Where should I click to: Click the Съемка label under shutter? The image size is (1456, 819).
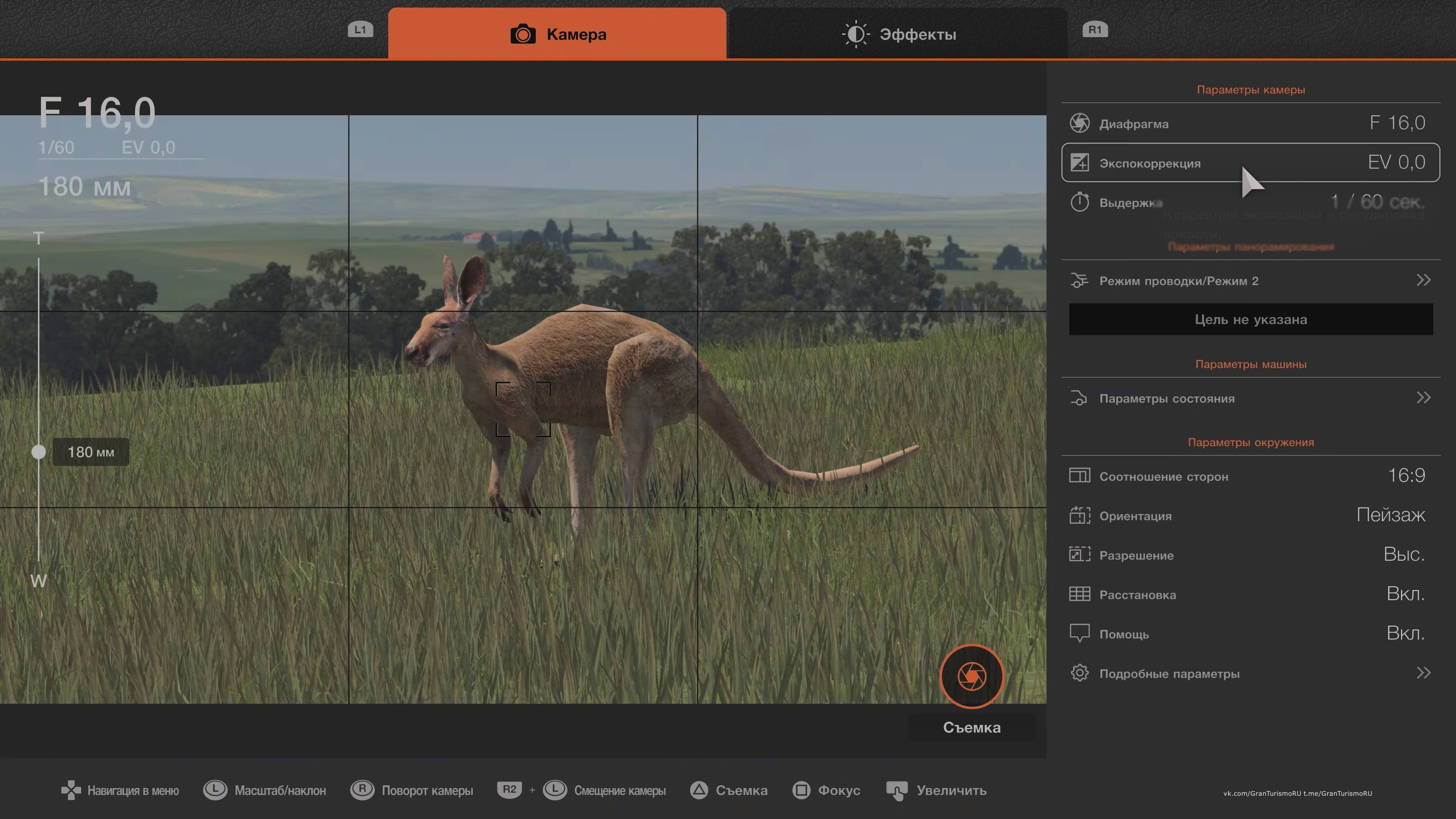coord(971,728)
